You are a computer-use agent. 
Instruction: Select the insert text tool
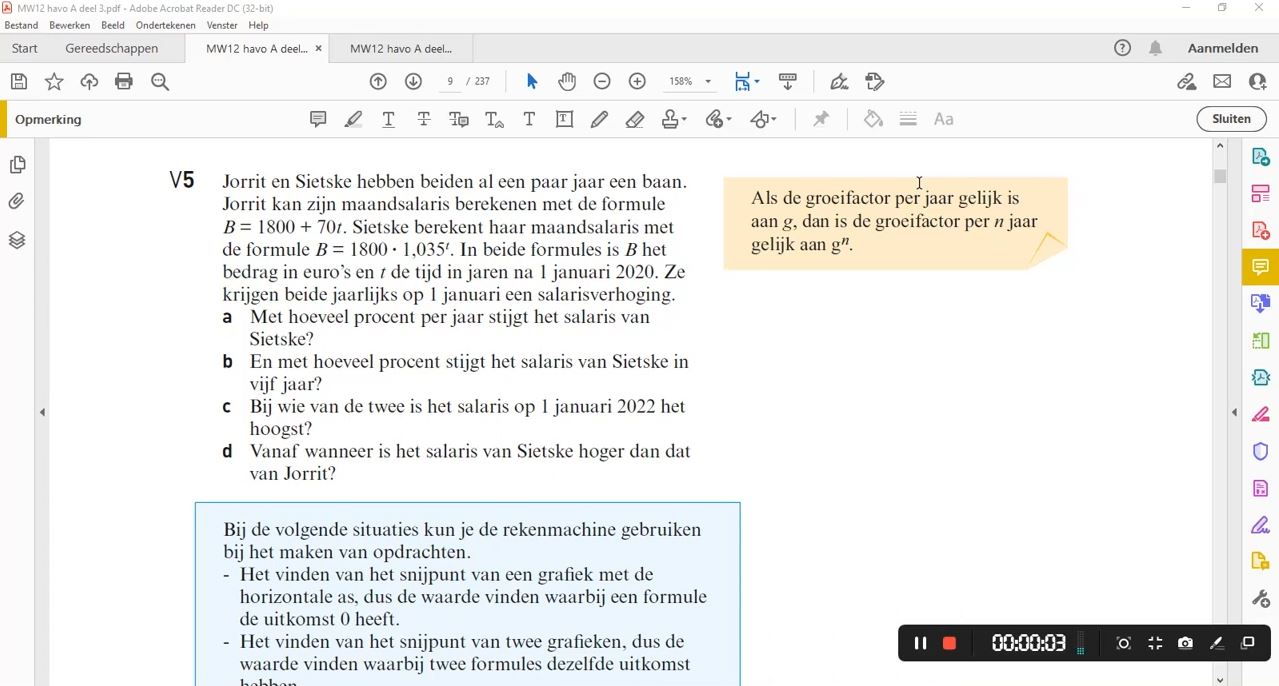click(494, 119)
